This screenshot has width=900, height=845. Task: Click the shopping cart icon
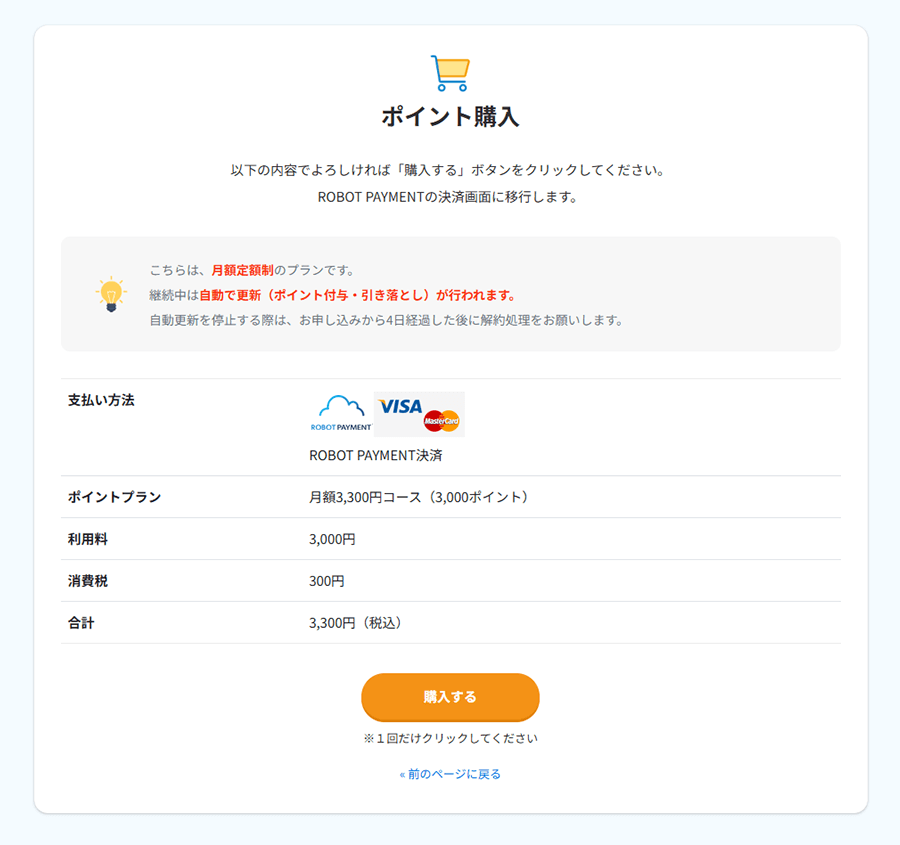click(x=451, y=73)
